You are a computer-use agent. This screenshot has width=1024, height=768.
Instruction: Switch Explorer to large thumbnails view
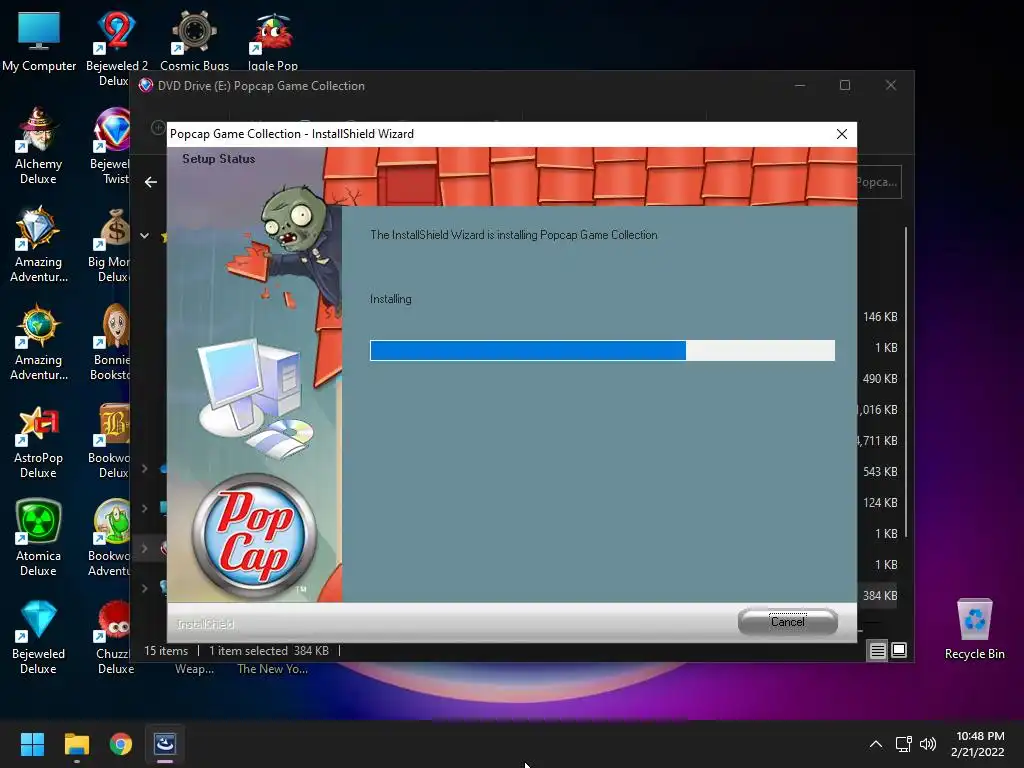(899, 650)
